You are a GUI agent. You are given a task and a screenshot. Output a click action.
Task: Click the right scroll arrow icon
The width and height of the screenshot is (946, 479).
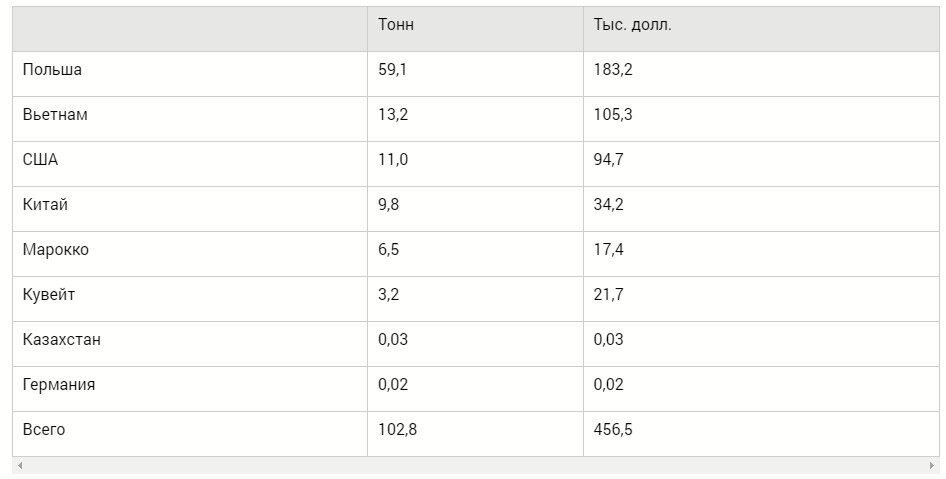pos(932,466)
